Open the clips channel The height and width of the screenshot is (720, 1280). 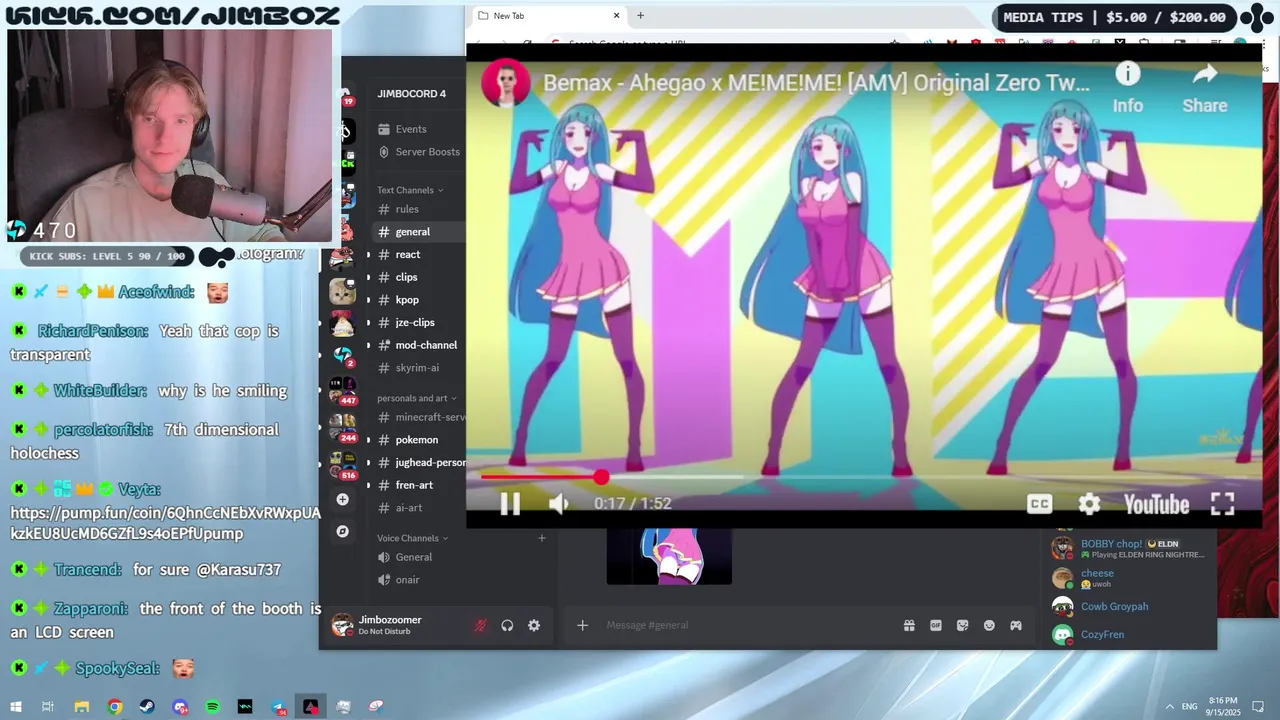coord(406,277)
